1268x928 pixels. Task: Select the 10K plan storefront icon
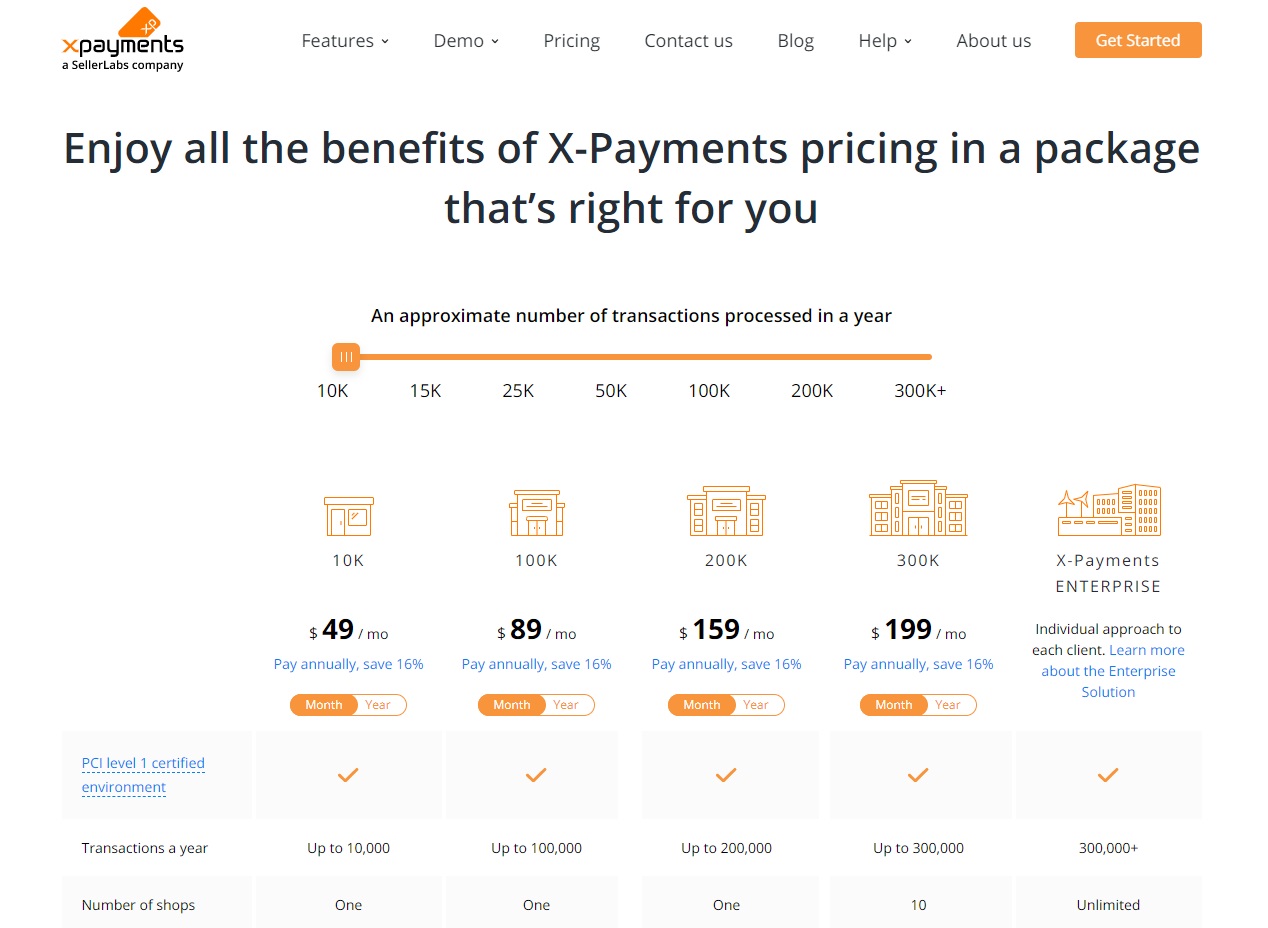(x=347, y=516)
